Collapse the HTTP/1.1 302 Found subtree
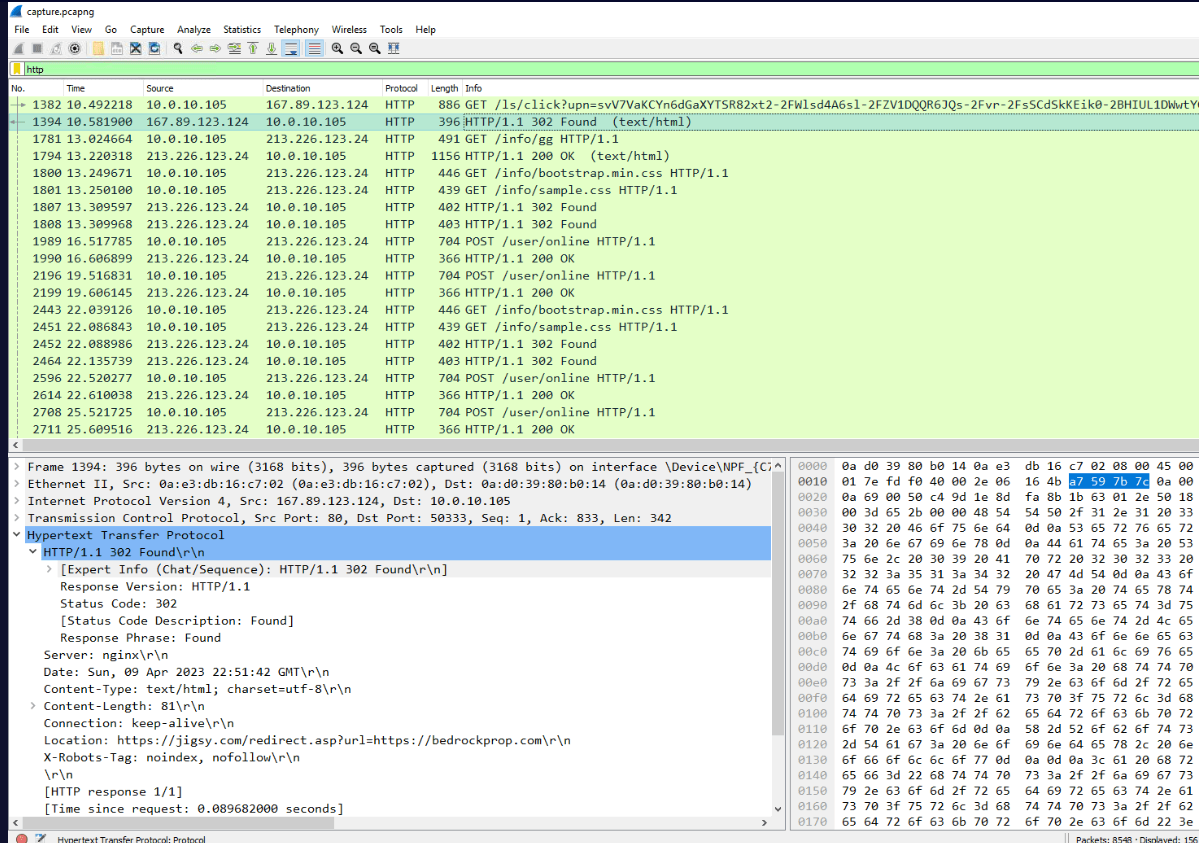The image size is (1199, 843). 33,552
